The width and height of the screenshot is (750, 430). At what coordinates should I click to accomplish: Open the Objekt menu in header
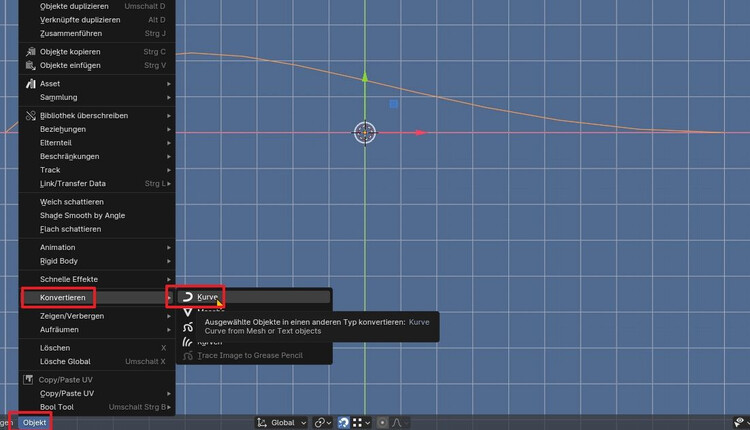34,423
